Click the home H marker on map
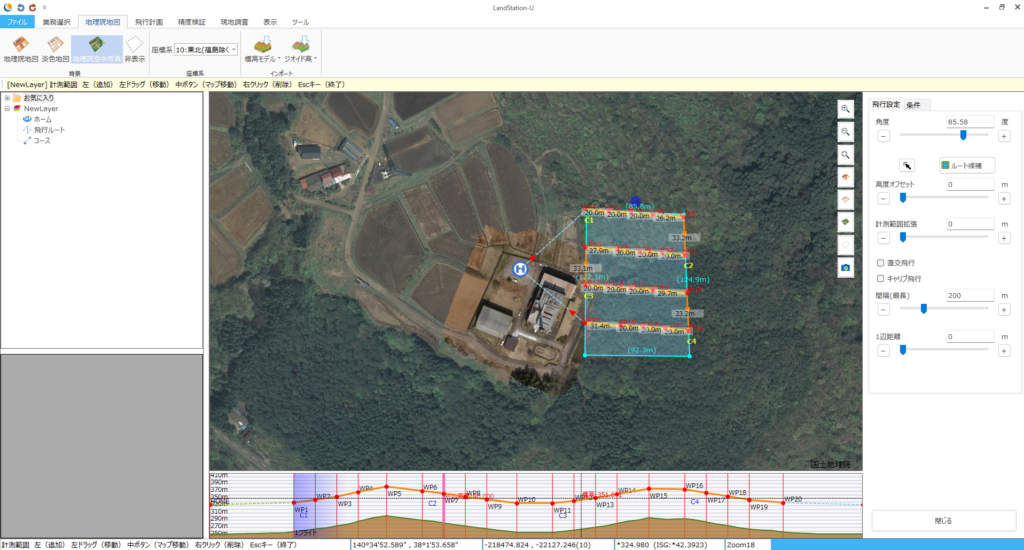This screenshot has height=550, width=1024. pos(519,269)
